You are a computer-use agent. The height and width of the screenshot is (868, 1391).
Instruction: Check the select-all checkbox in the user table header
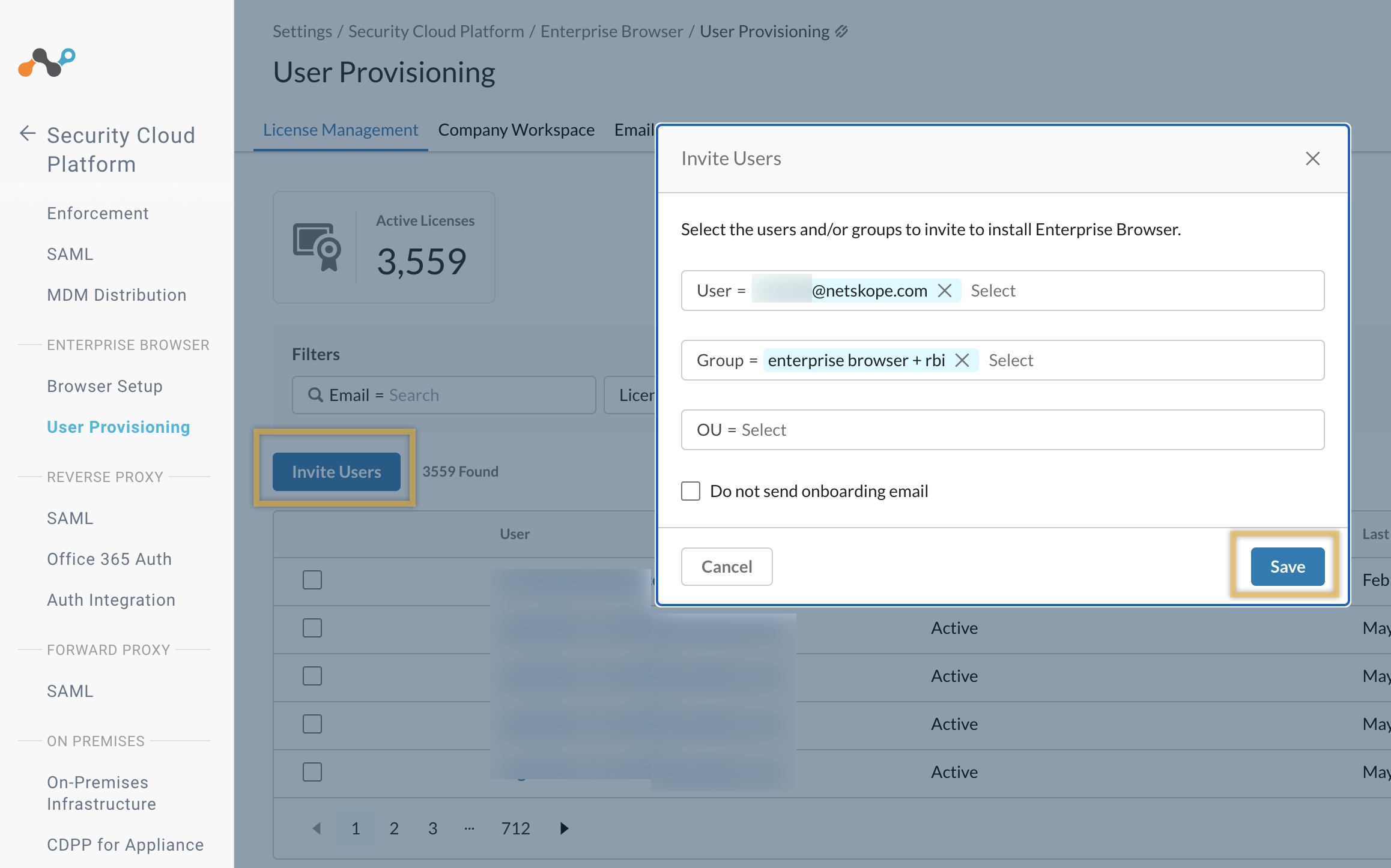pos(312,534)
